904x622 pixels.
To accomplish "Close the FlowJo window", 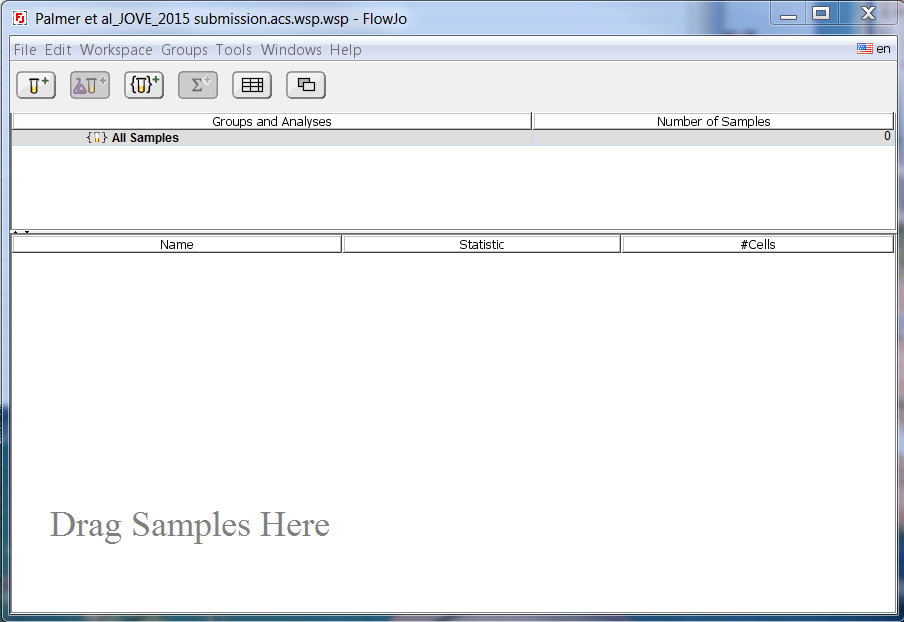I will [x=868, y=14].
